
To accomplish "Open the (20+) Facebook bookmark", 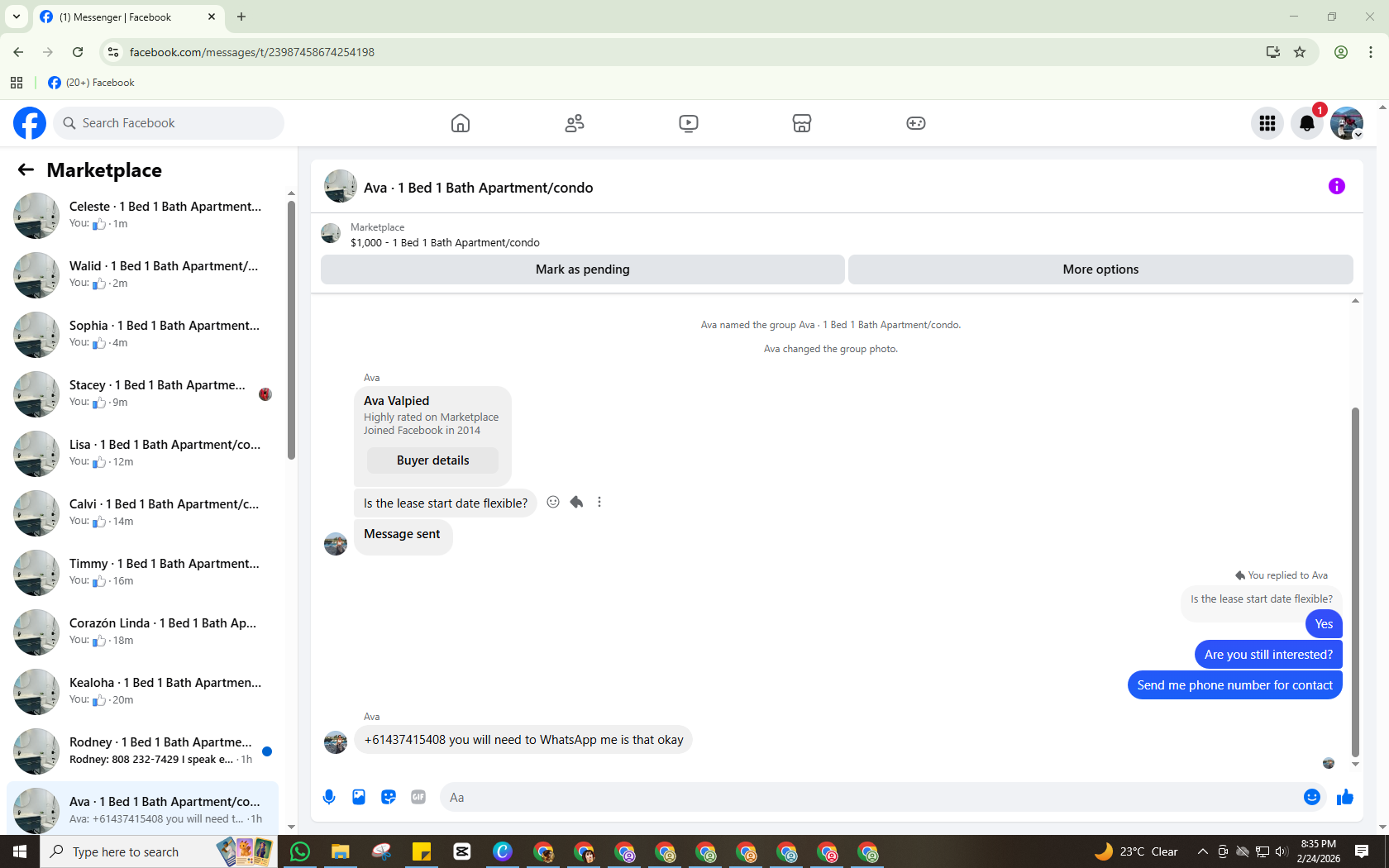I will pyautogui.click(x=91, y=83).
